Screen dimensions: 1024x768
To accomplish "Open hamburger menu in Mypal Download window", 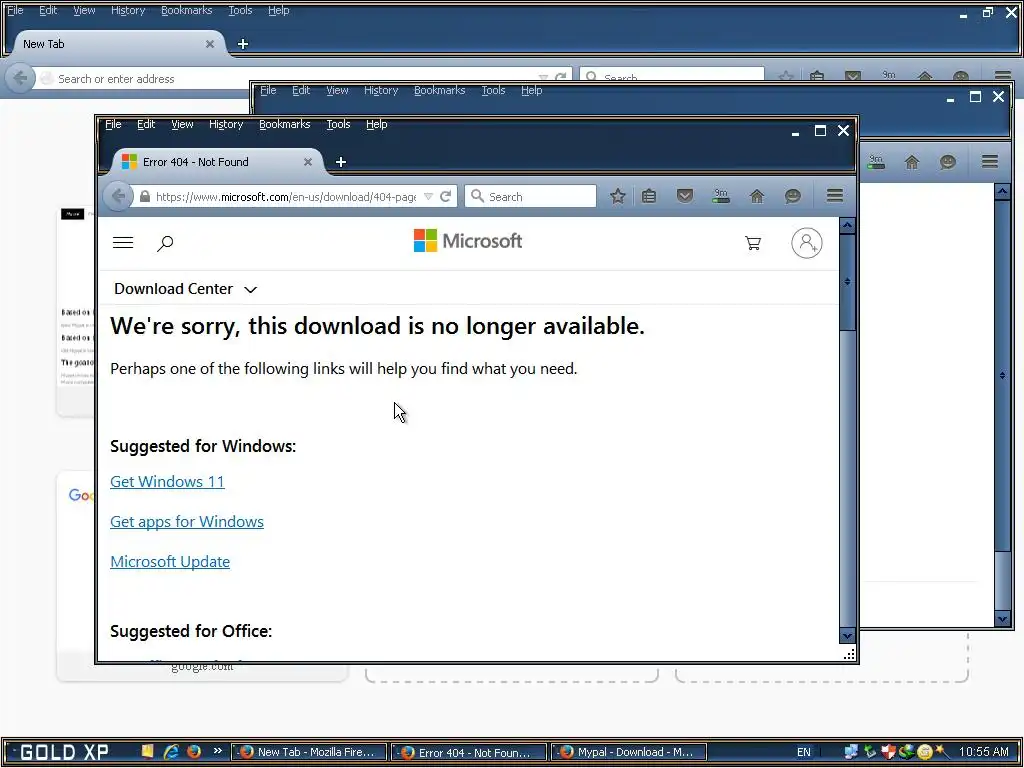I will click(x=989, y=161).
